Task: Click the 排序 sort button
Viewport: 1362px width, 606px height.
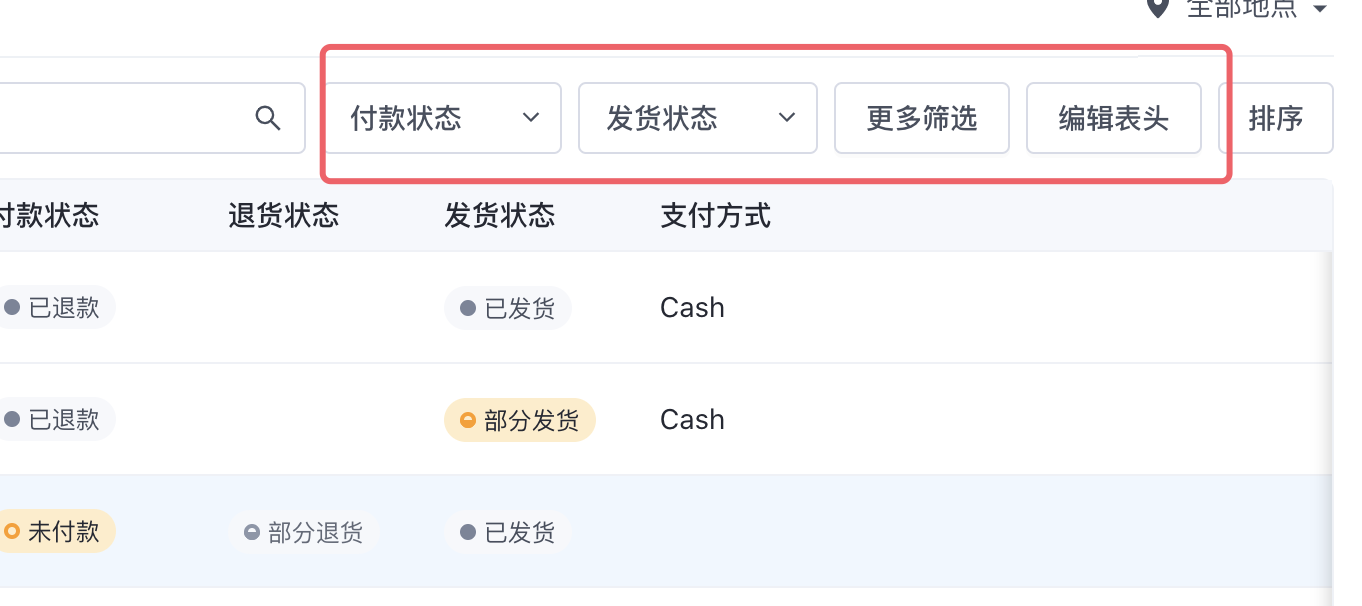Action: [x=1276, y=118]
